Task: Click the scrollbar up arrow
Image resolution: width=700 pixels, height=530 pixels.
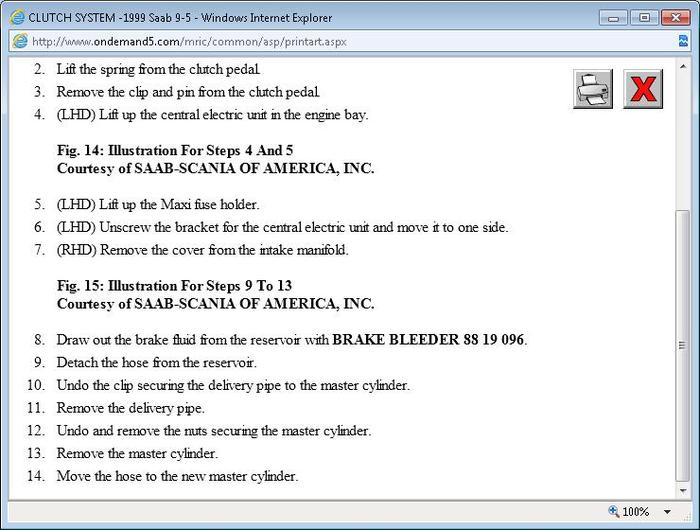Action: [683, 67]
